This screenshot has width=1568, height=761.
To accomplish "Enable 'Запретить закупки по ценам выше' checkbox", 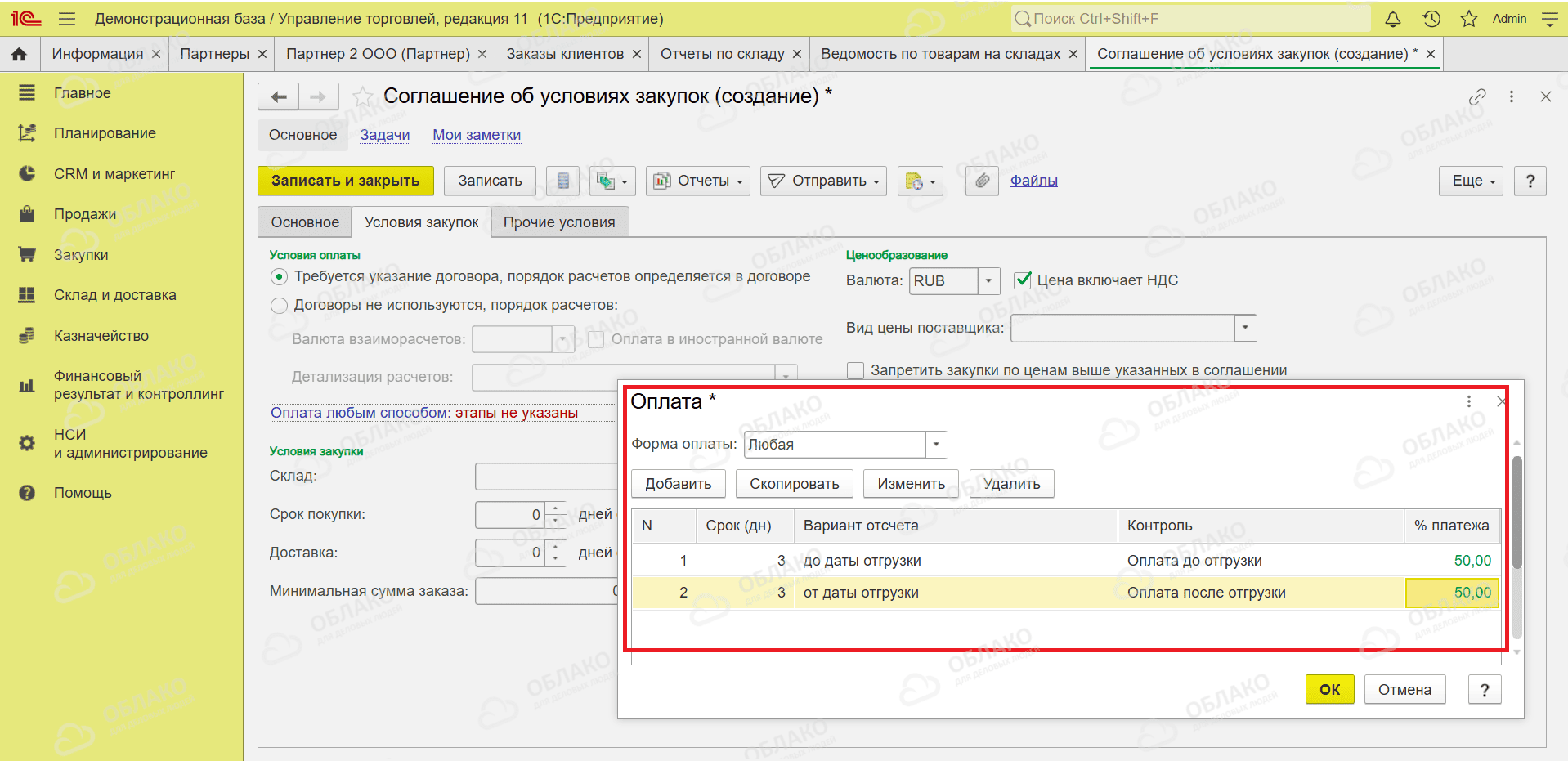I will tap(856, 370).
